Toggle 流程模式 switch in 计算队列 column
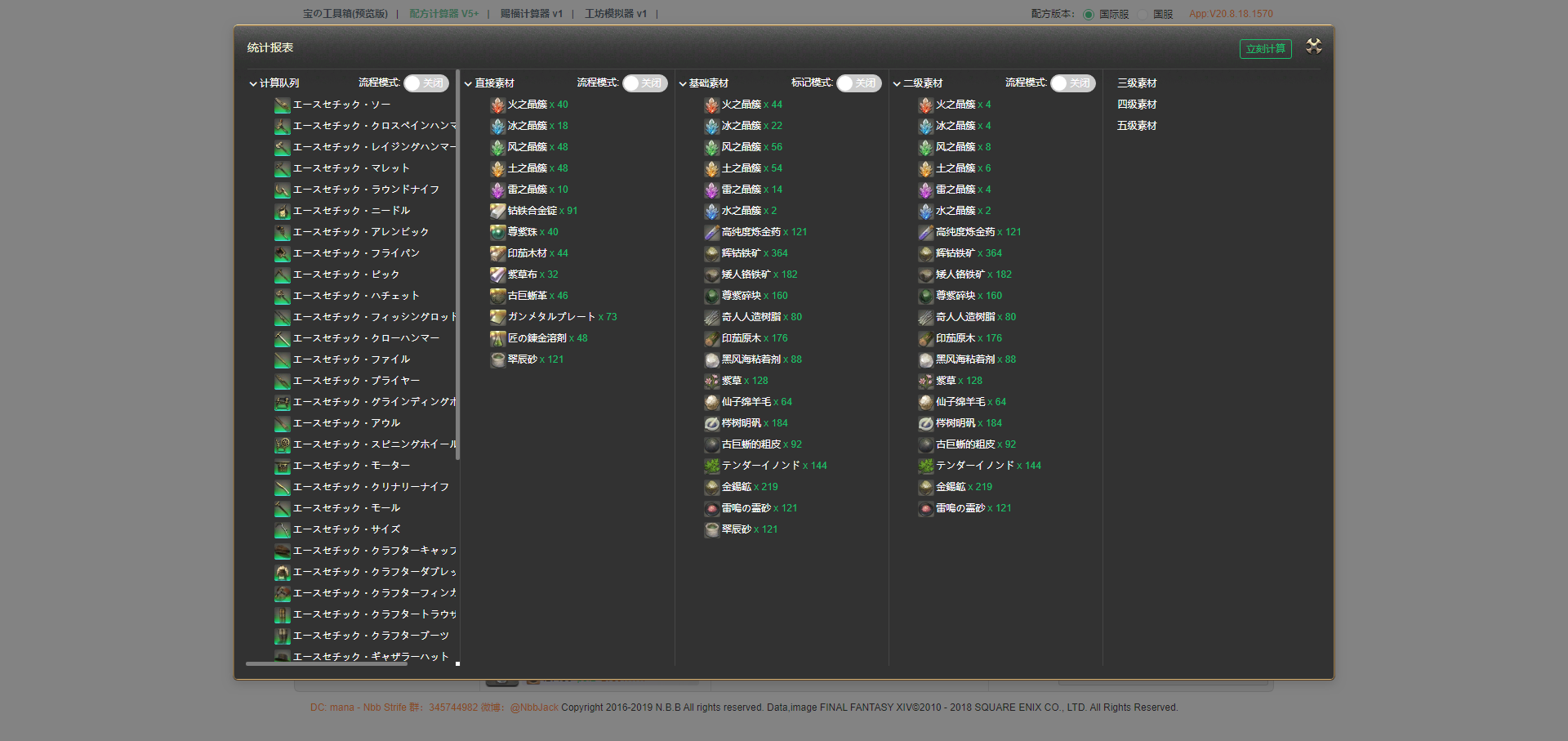This screenshot has width=1568, height=741. coord(425,83)
